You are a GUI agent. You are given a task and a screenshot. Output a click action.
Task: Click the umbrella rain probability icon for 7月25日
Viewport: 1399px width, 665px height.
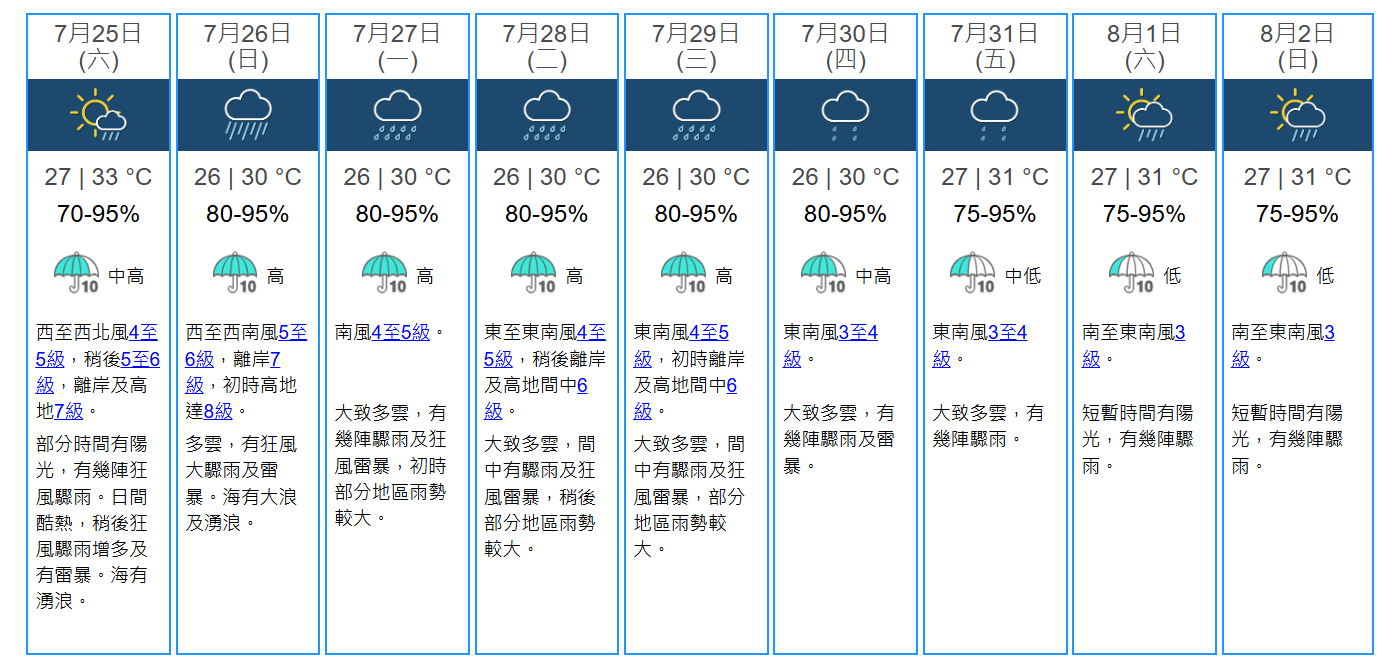77,272
